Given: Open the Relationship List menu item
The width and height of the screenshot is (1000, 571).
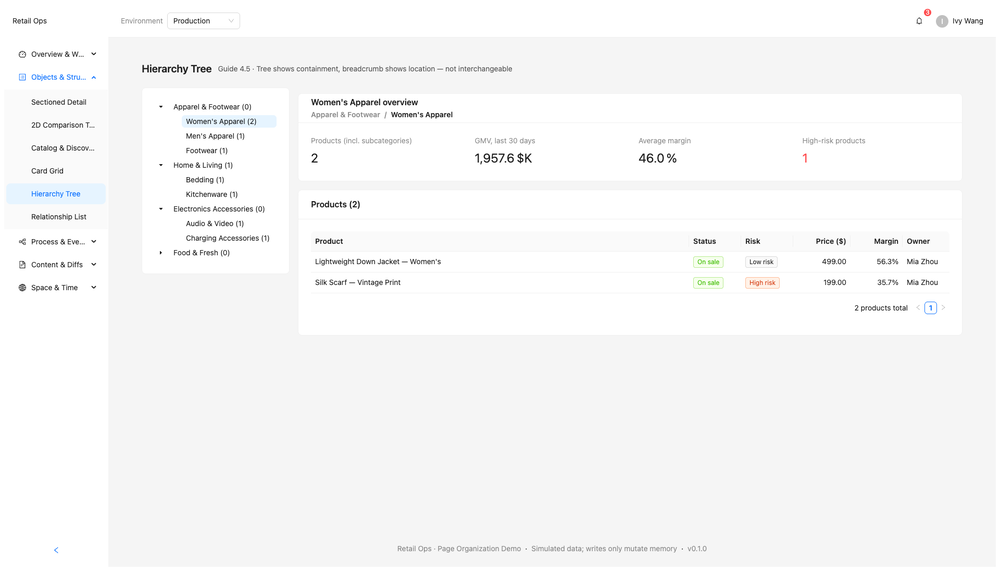Looking at the screenshot, I should 56,217.
